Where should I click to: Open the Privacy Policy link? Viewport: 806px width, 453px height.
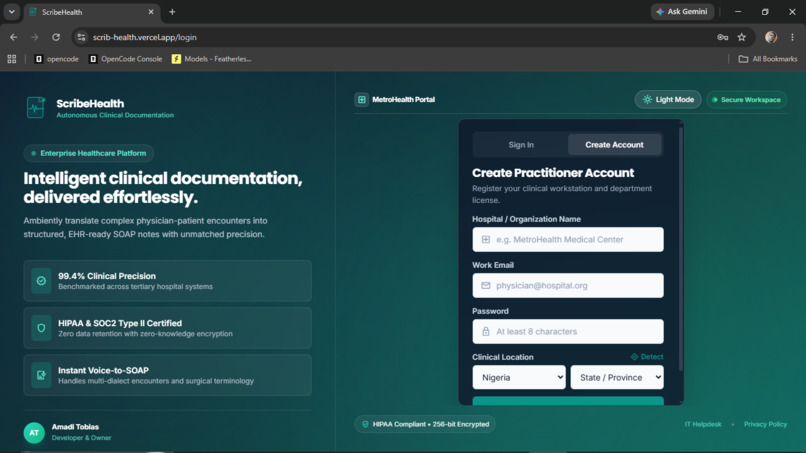point(765,424)
